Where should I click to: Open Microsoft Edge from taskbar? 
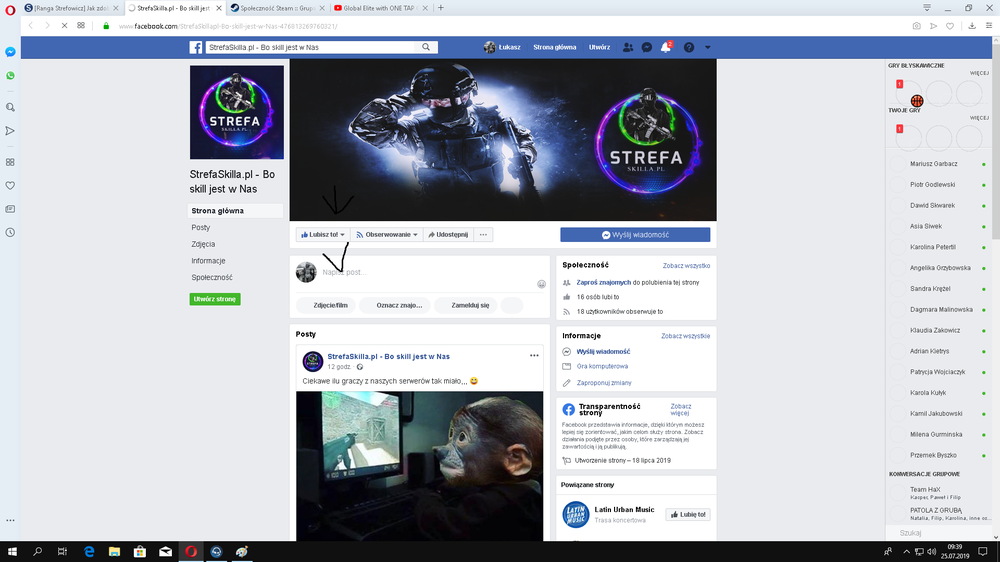pos(89,552)
